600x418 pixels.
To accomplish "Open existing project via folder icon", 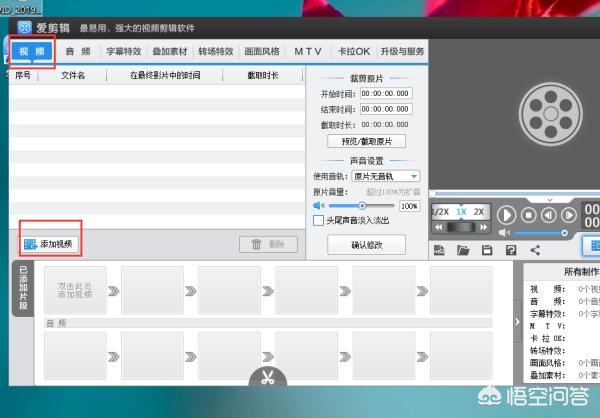I will (x=462, y=250).
